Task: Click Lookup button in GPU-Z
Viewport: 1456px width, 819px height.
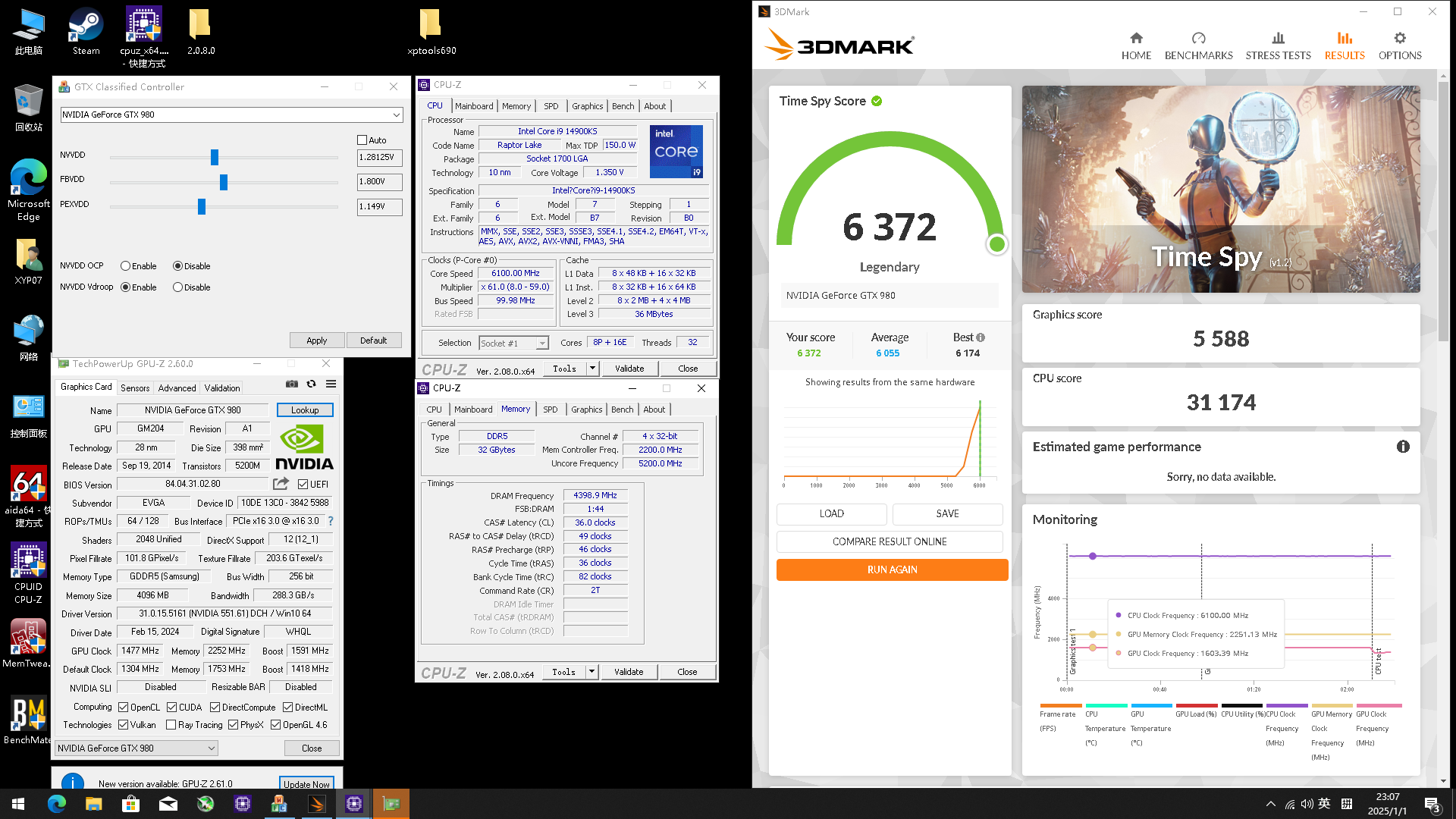Action: (x=305, y=410)
